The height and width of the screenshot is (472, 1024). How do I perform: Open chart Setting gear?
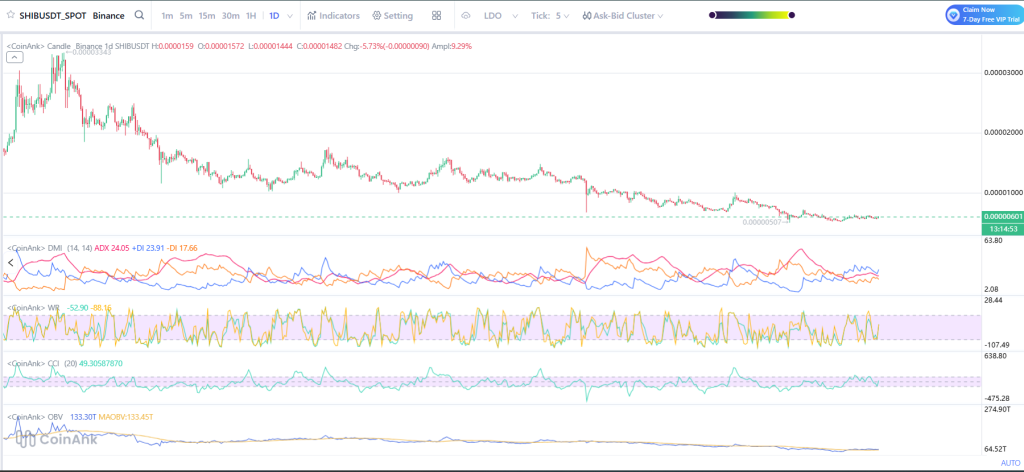click(x=392, y=16)
